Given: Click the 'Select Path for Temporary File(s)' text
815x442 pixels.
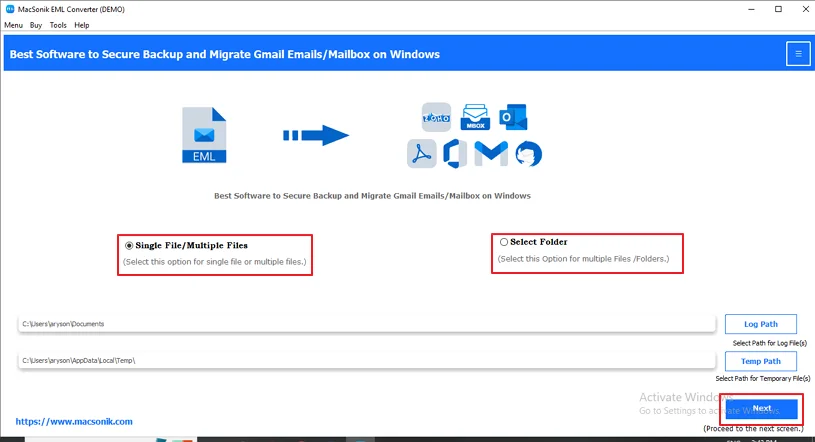Looking at the screenshot, I should 763,379.
